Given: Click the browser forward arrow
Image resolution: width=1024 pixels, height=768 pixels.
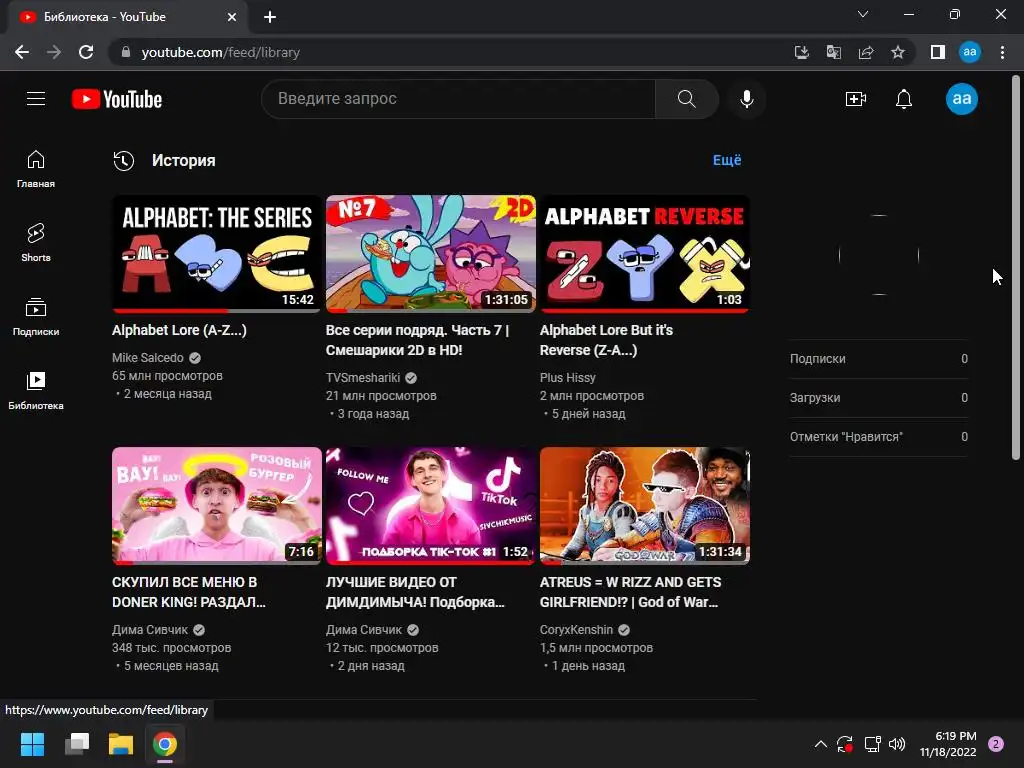Looking at the screenshot, I should (x=54, y=52).
